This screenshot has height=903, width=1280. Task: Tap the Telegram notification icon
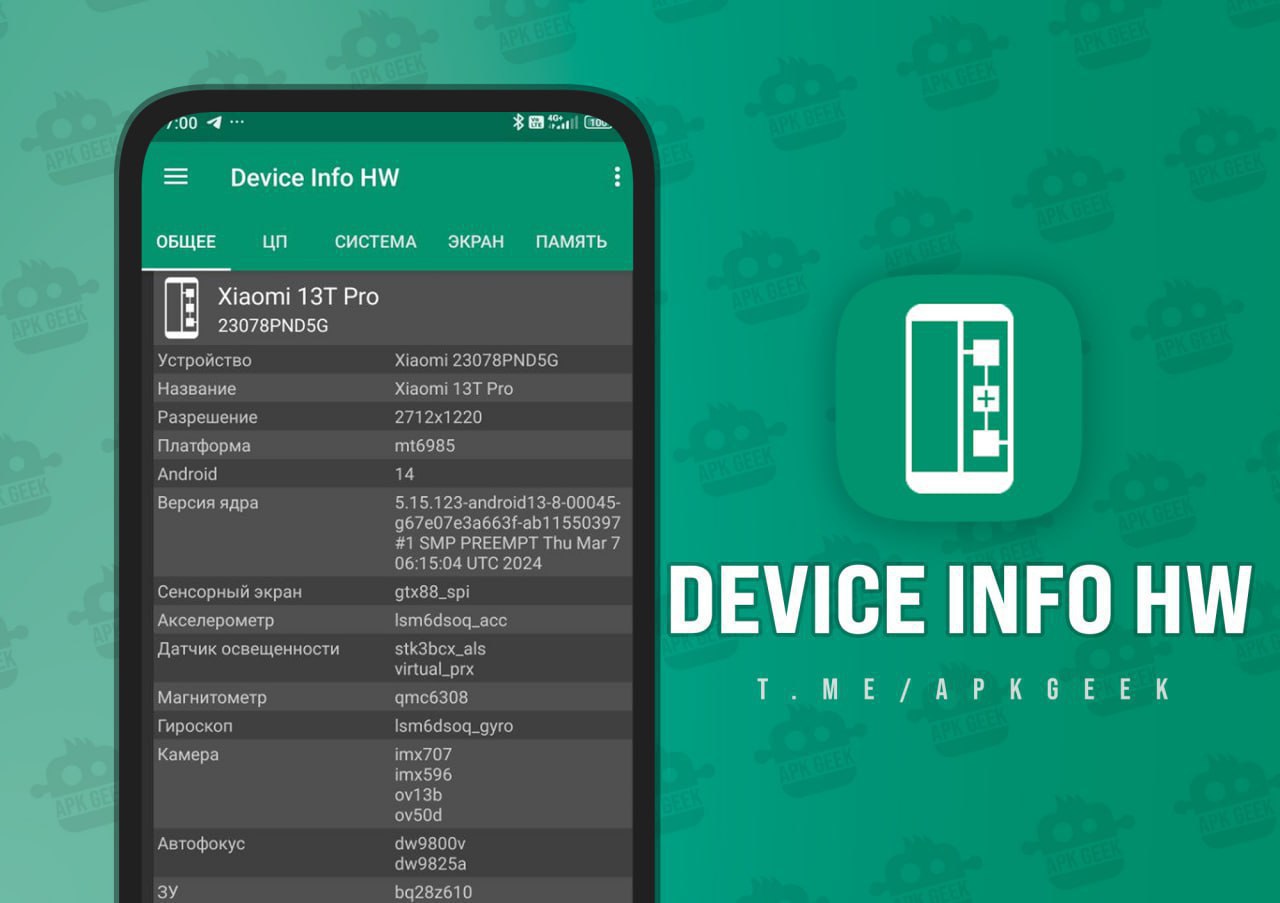[x=214, y=122]
